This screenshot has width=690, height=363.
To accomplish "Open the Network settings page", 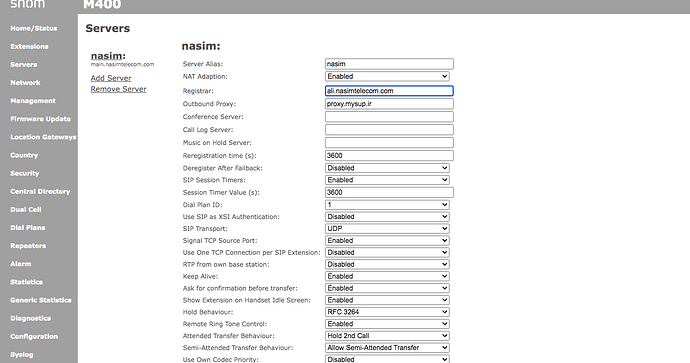I will click(x=25, y=82).
